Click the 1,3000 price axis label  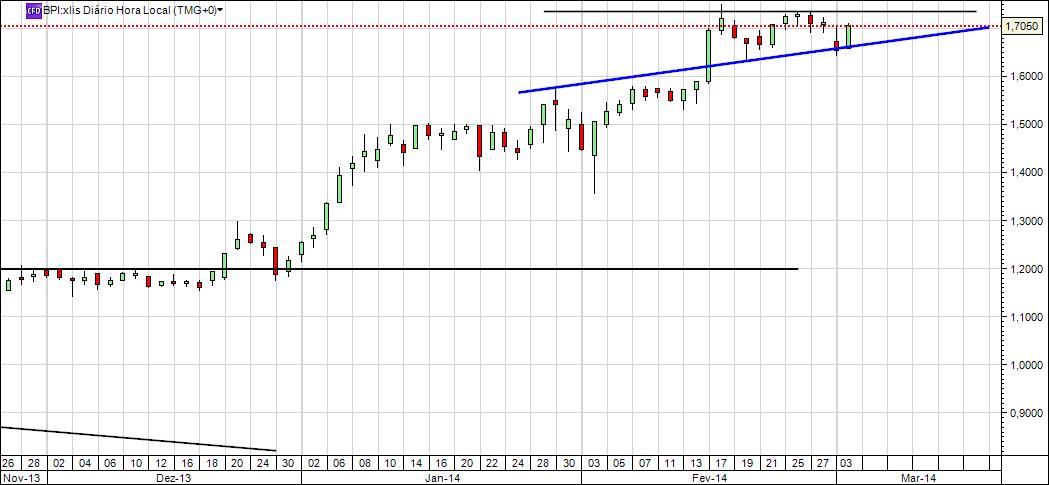point(1025,221)
